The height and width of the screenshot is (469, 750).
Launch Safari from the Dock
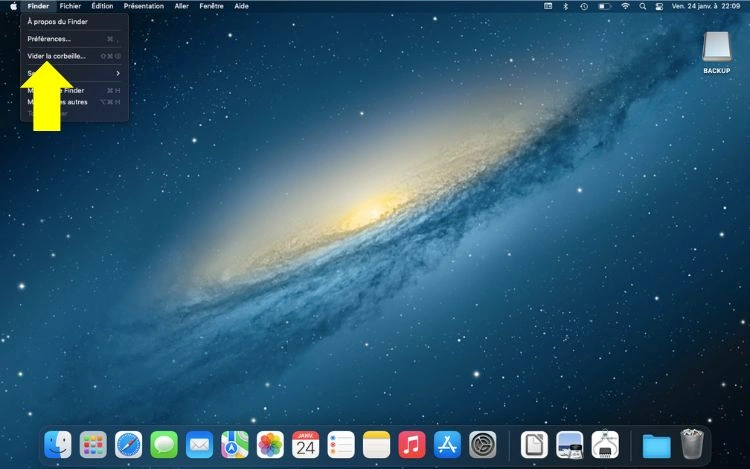pyautogui.click(x=129, y=445)
